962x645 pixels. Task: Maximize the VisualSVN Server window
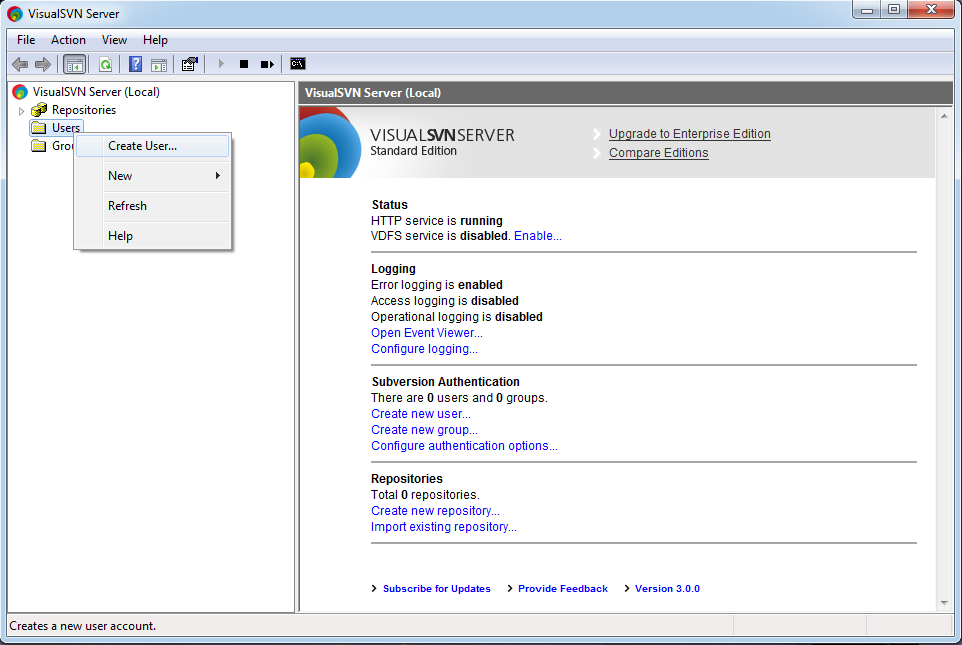click(894, 10)
